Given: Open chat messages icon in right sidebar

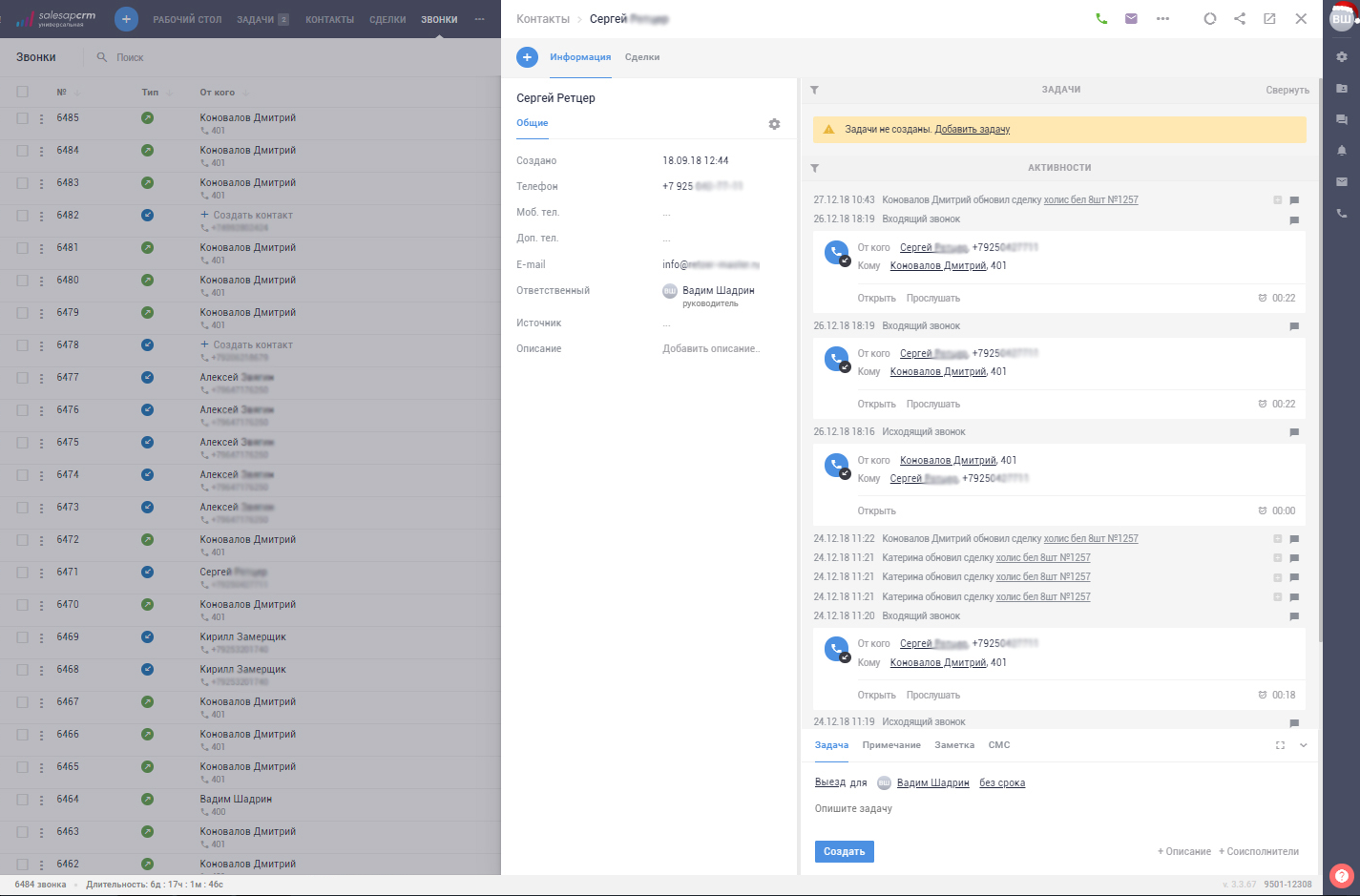Looking at the screenshot, I should [x=1341, y=119].
